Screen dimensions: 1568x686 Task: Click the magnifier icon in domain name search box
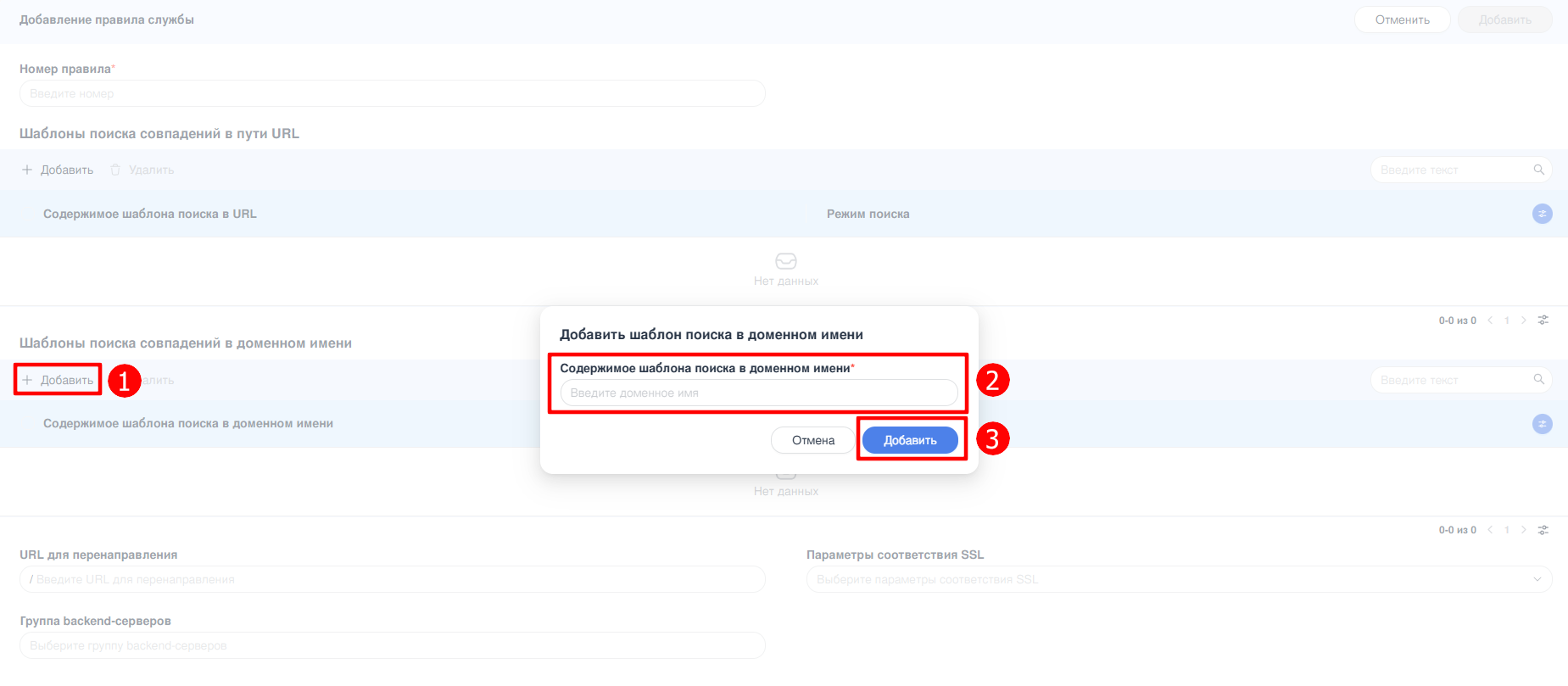1538,380
